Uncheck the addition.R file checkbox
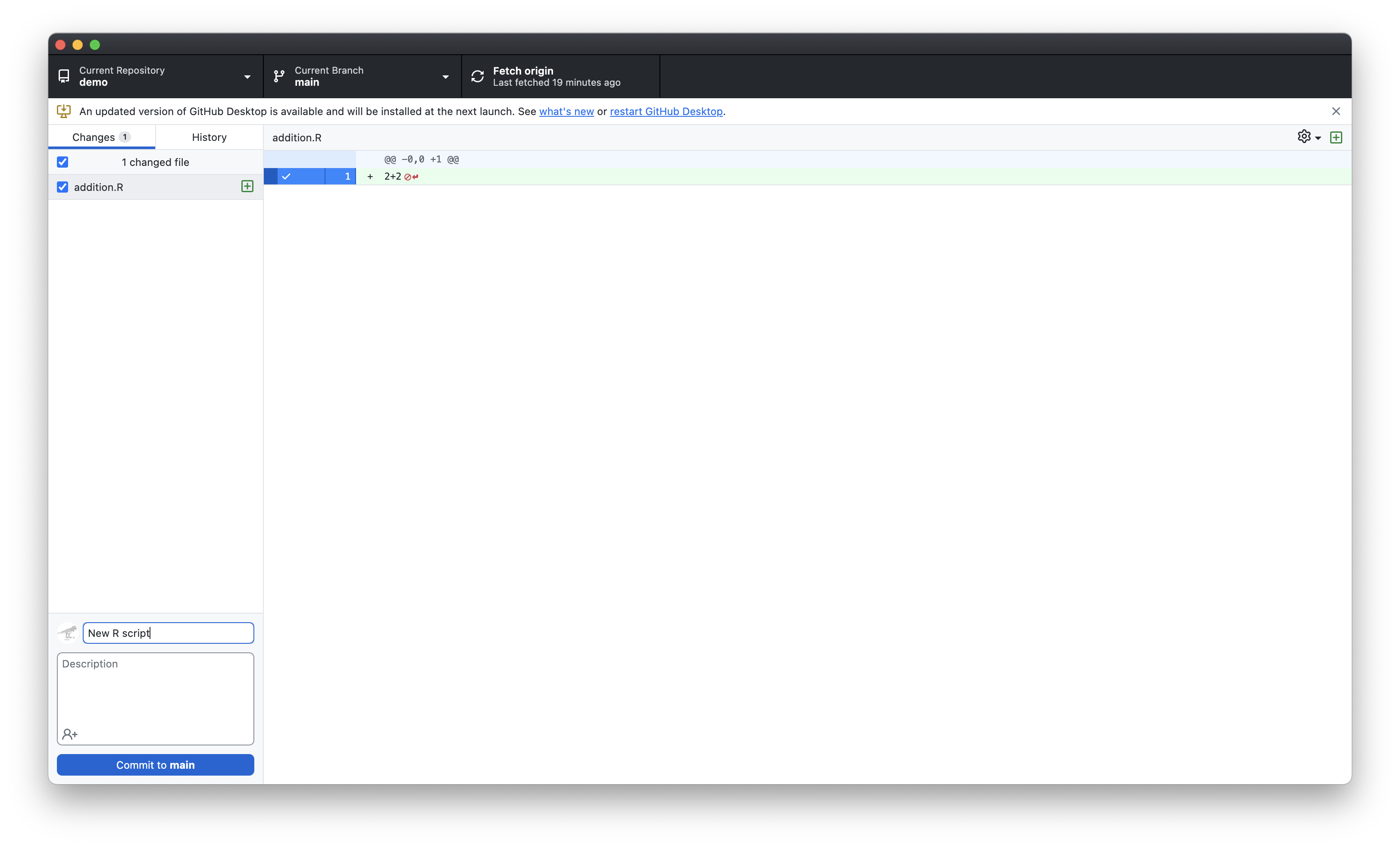The height and width of the screenshot is (848, 1400). point(62,187)
